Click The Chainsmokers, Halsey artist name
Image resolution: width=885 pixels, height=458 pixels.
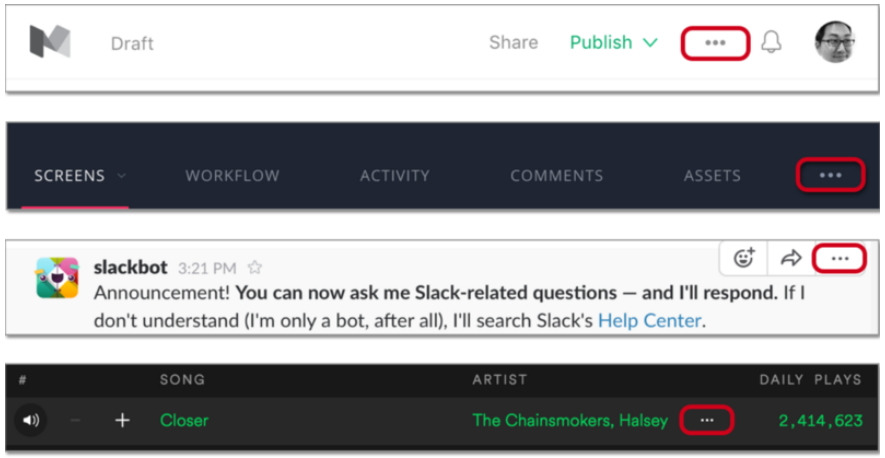(x=570, y=421)
